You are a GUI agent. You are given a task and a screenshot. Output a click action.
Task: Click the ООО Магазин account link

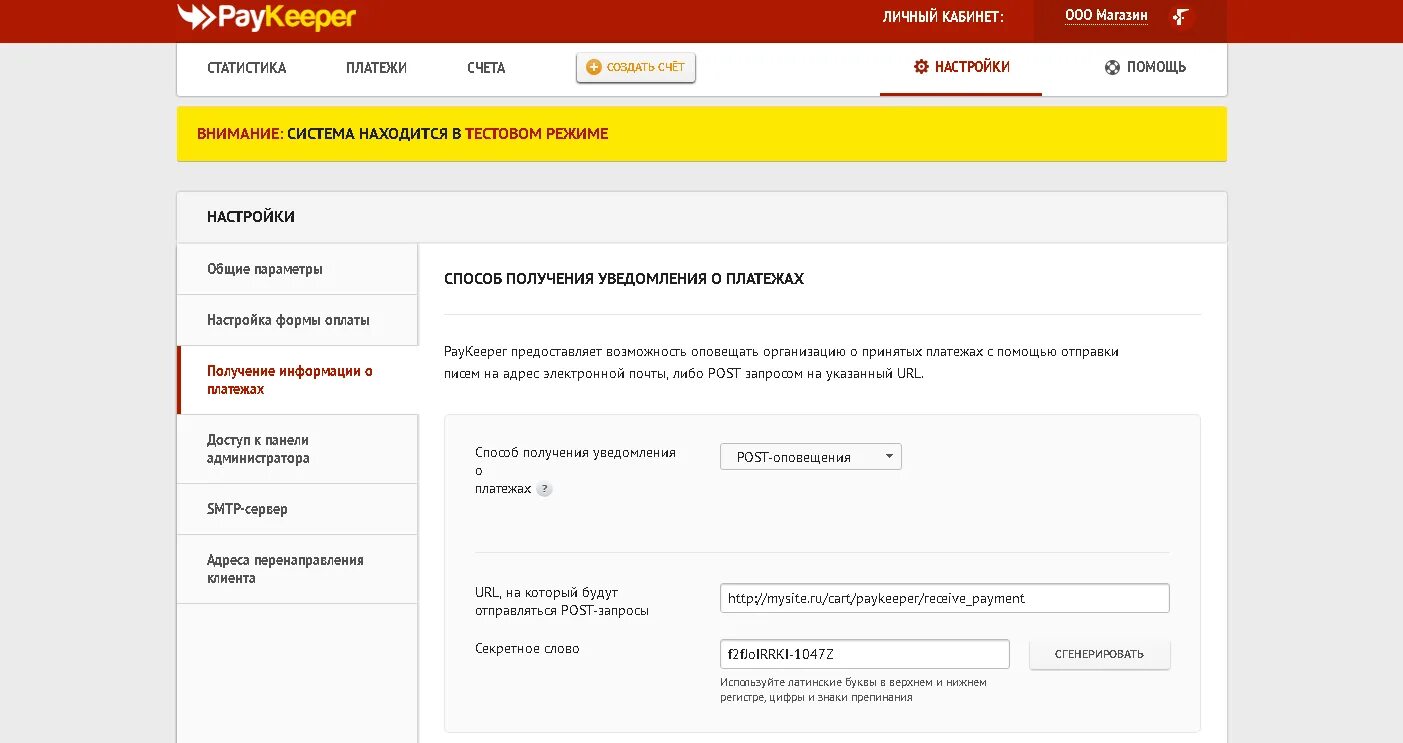(x=1106, y=16)
